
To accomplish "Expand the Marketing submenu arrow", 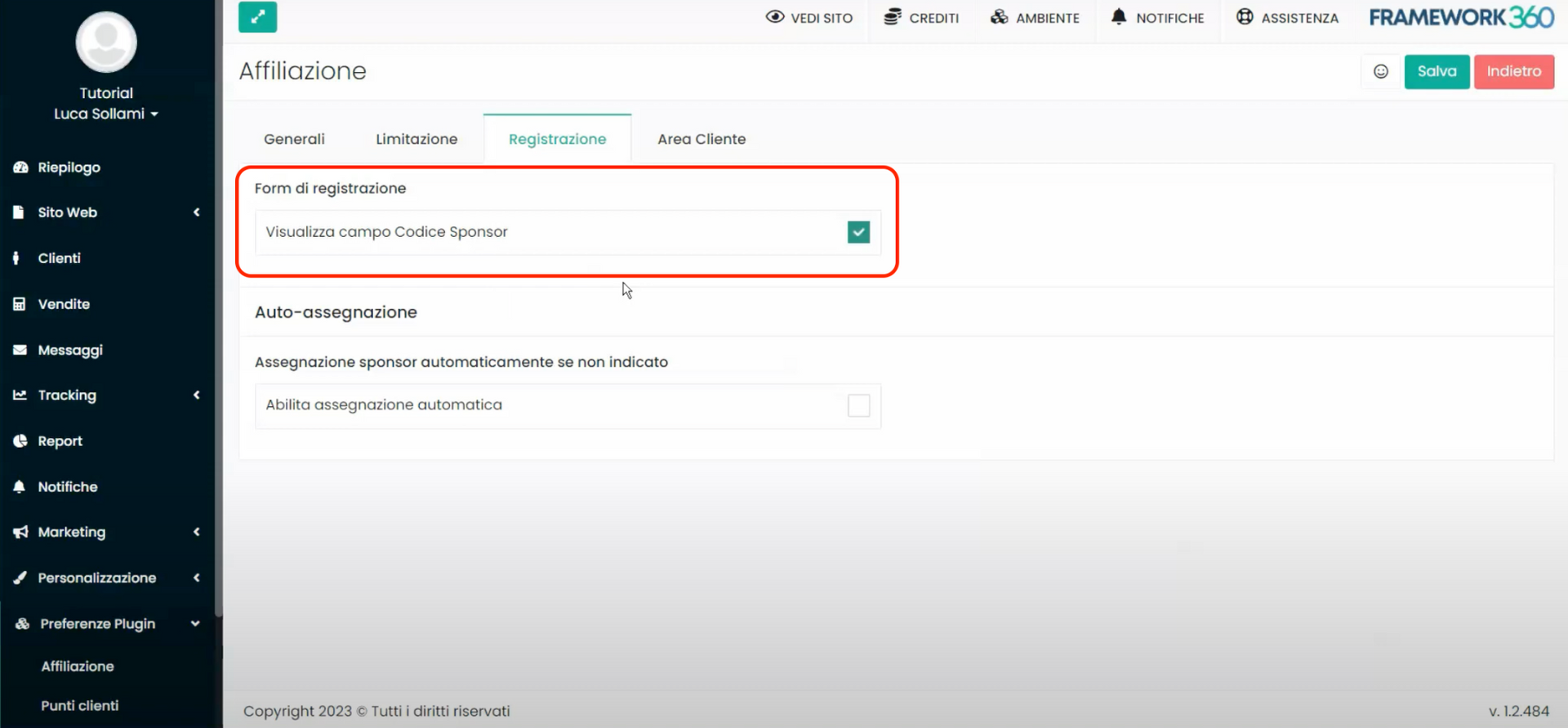I will click(197, 533).
